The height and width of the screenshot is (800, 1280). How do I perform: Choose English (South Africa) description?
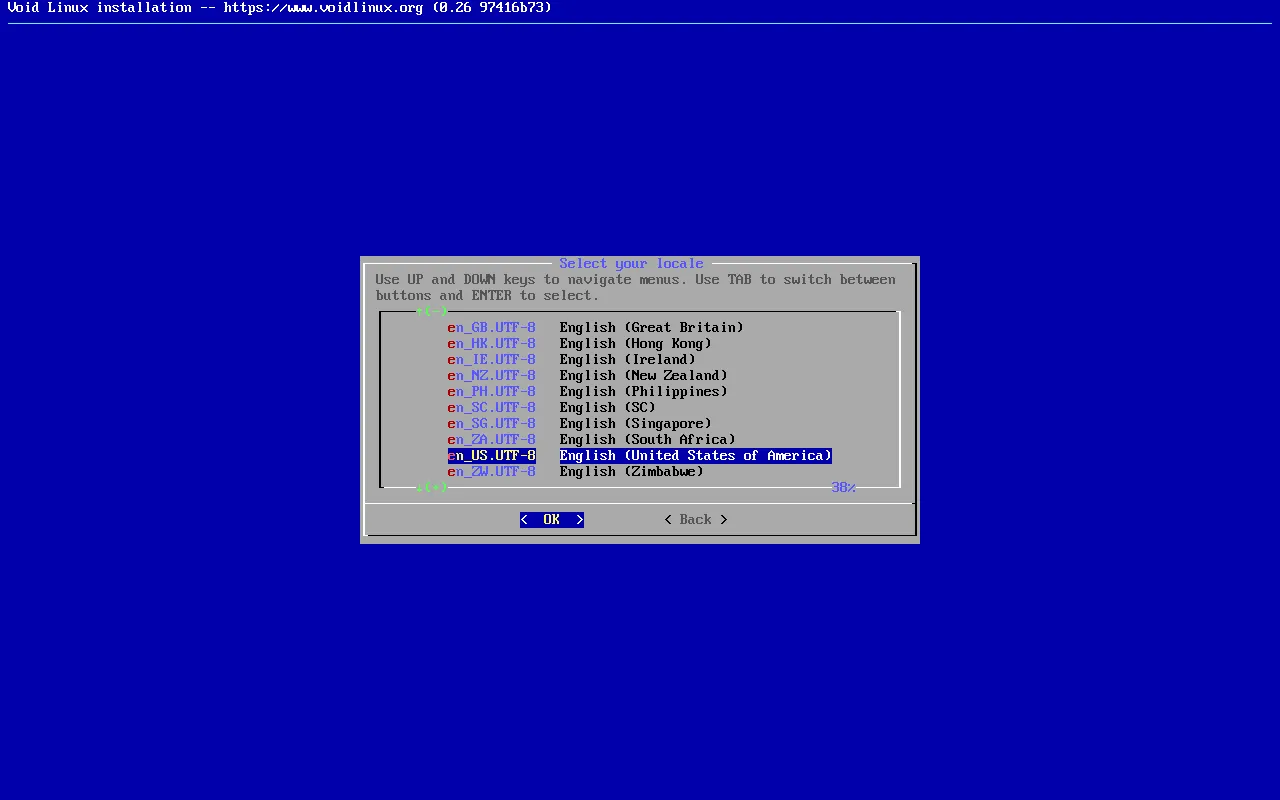tap(648, 440)
